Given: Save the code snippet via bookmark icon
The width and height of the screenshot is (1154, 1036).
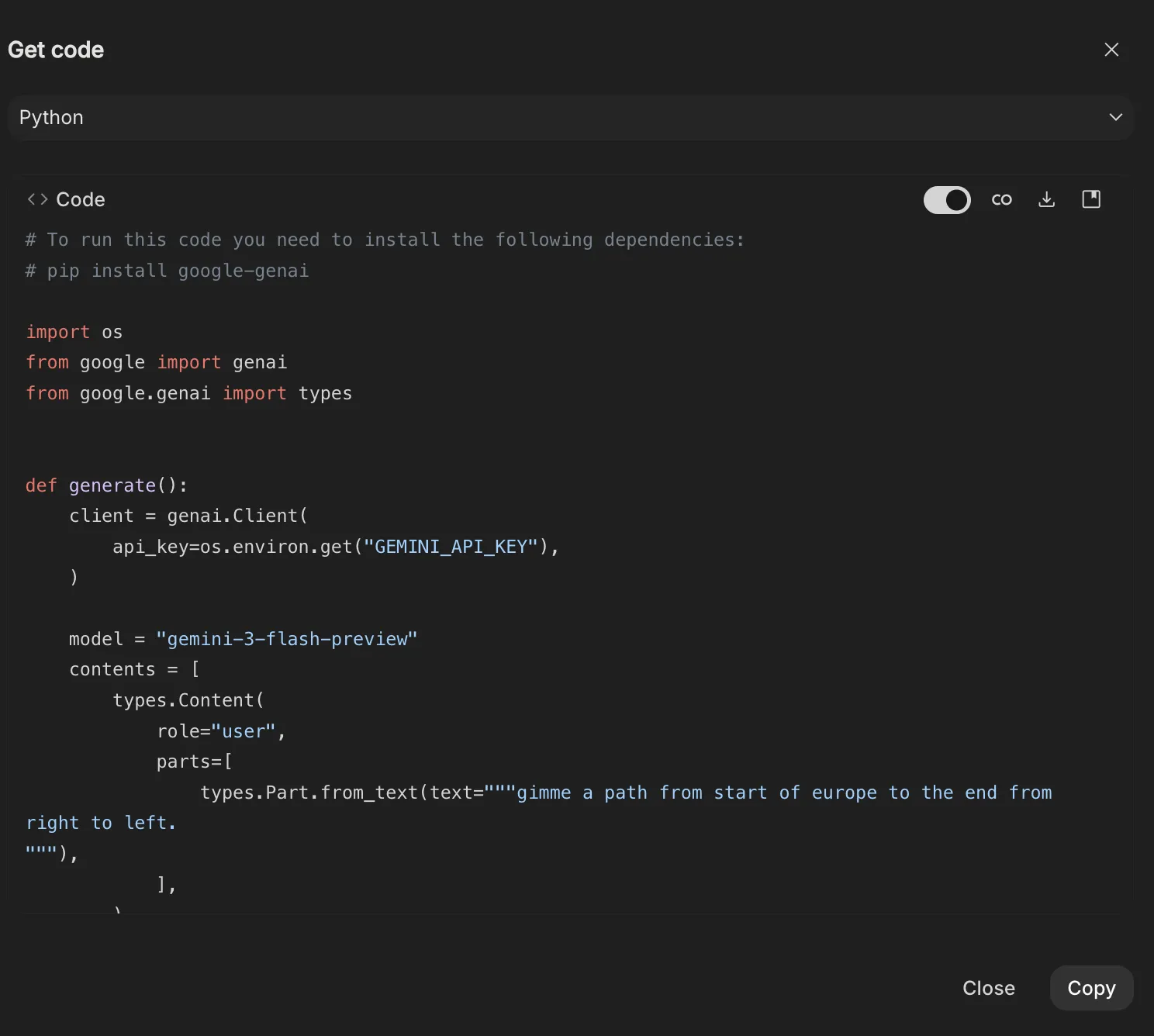Looking at the screenshot, I should [x=1091, y=199].
